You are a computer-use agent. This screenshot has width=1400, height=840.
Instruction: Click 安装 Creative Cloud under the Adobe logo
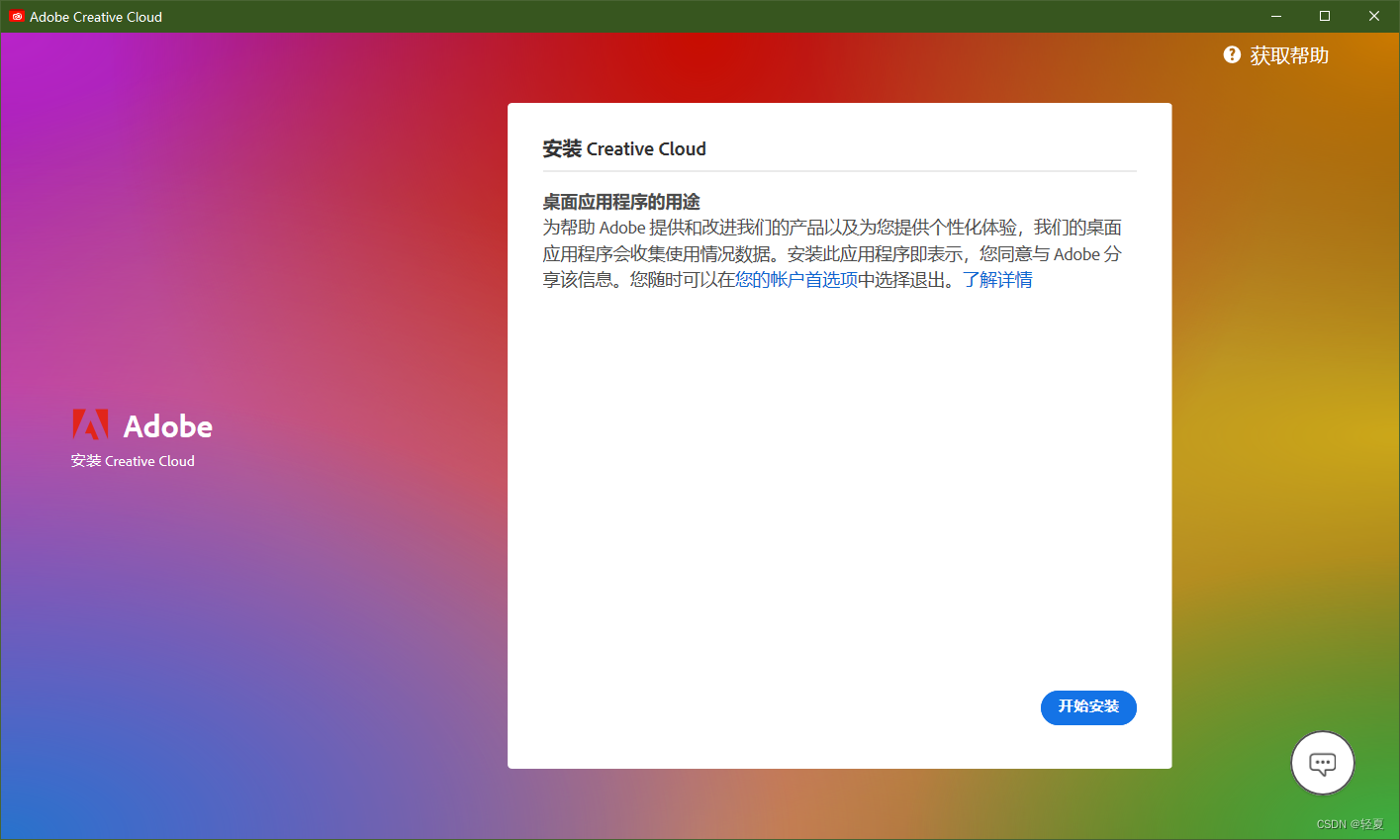click(x=133, y=461)
